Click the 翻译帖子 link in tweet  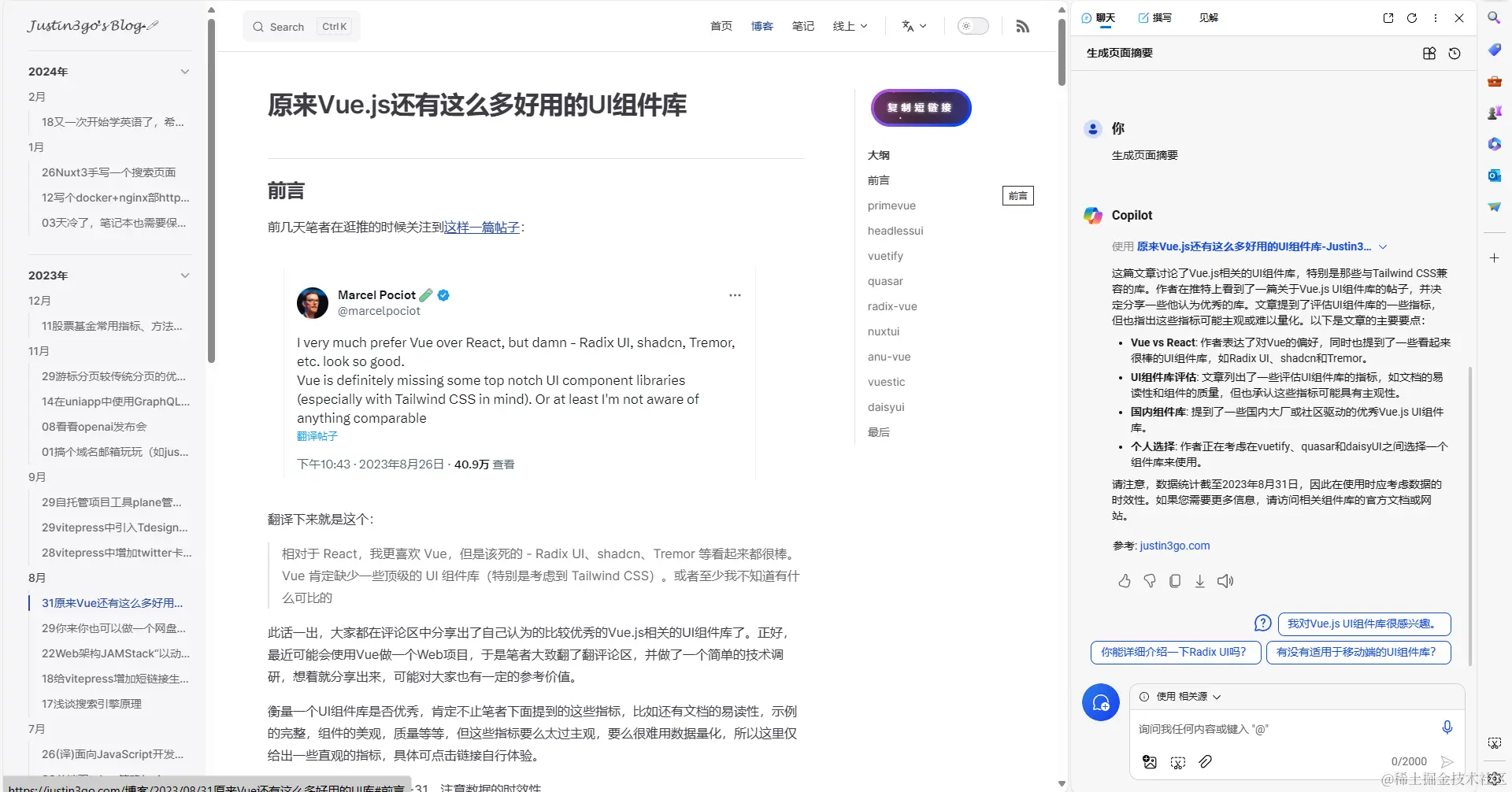pos(317,436)
